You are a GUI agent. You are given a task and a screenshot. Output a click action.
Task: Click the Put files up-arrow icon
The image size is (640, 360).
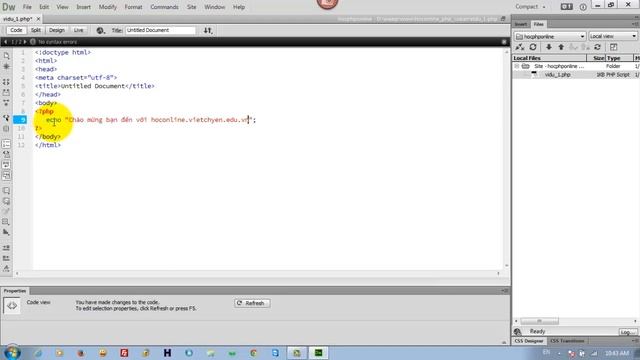tap(561, 47)
